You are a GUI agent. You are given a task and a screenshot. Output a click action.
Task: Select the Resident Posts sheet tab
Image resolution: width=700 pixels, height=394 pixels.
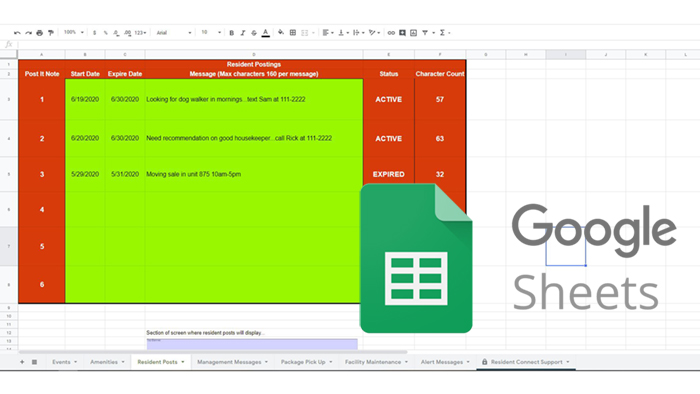[x=157, y=362]
